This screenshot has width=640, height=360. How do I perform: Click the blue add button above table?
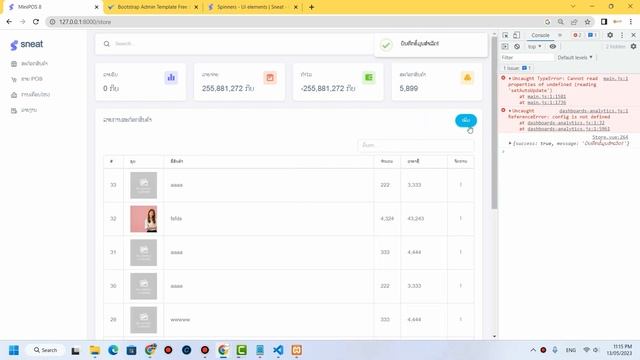466,120
